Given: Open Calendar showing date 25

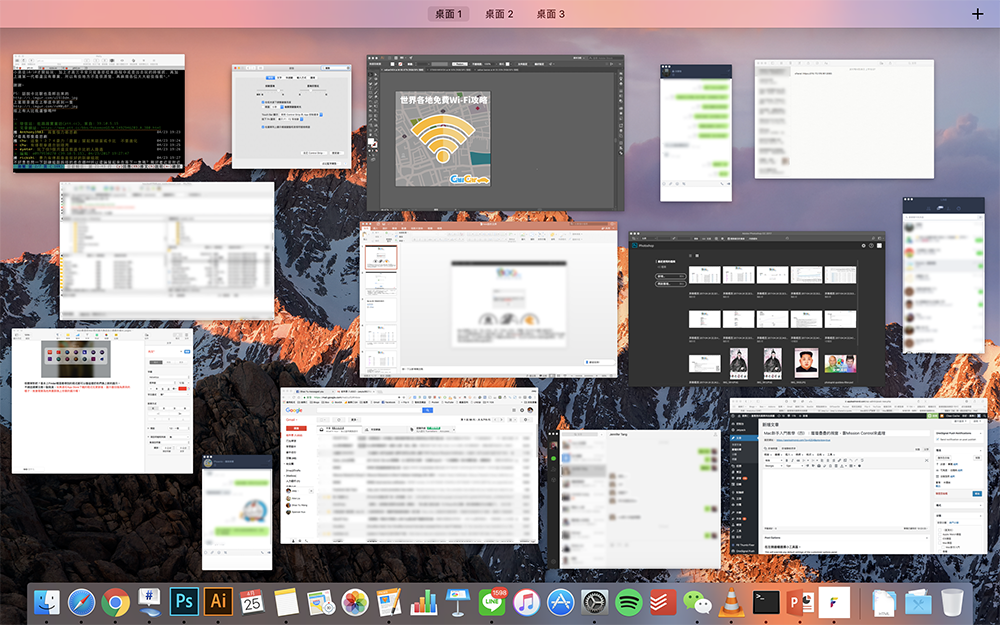Looking at the screenshot, I should pos(252,602).
